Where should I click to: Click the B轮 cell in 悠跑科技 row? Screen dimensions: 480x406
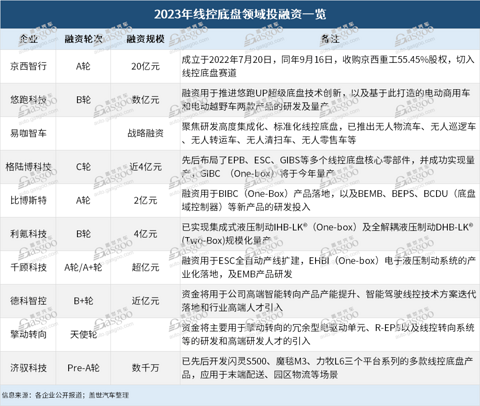click(83, 100)
